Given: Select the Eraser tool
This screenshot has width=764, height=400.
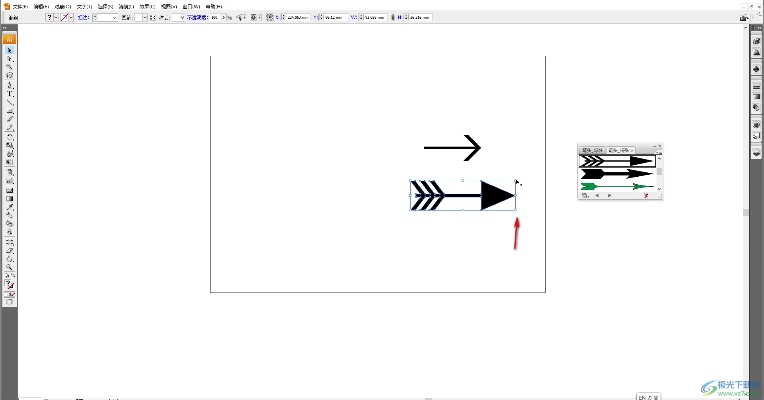Looking at the screenshot, I should (x=9, y=250).
